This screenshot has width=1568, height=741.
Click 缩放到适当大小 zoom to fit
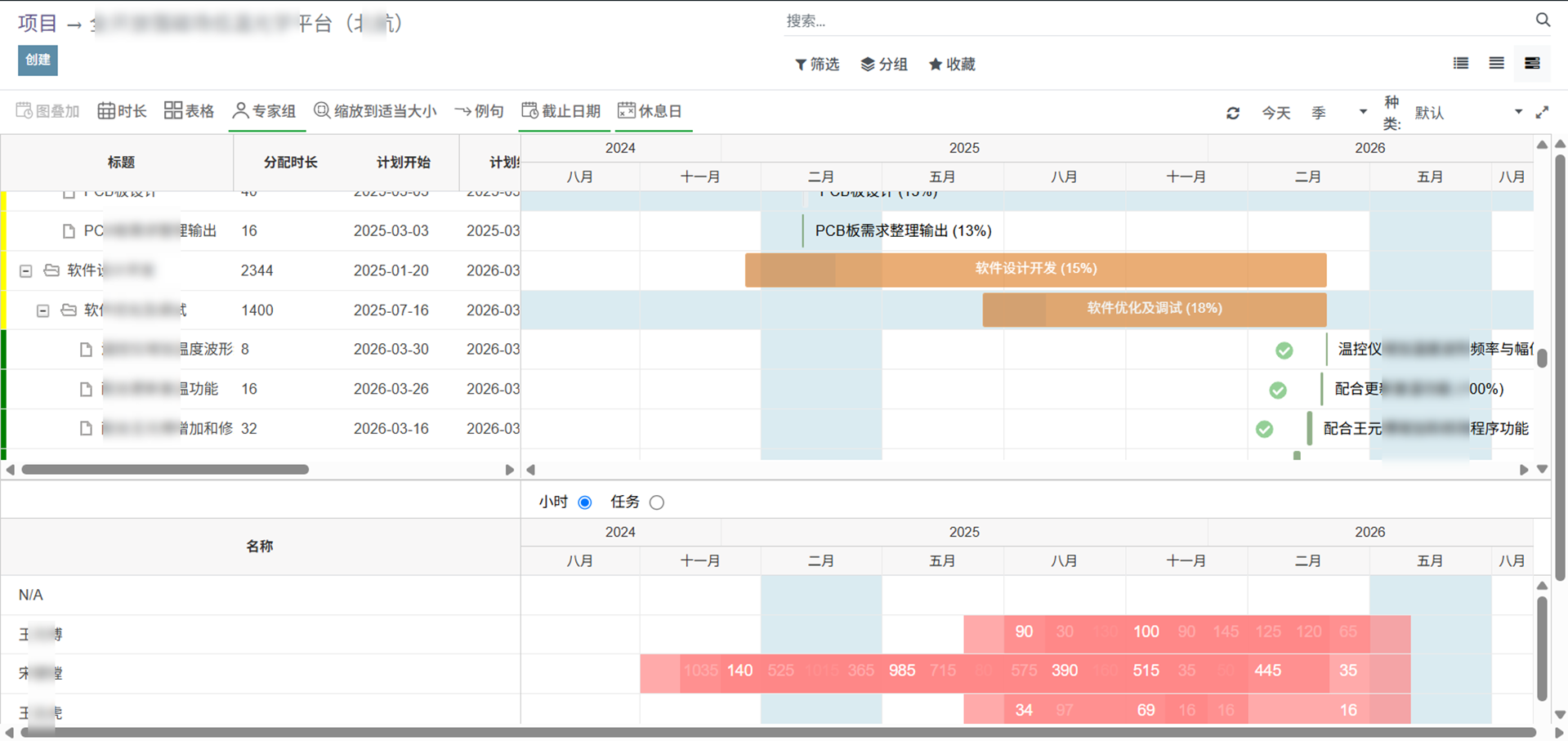(376, 111)
